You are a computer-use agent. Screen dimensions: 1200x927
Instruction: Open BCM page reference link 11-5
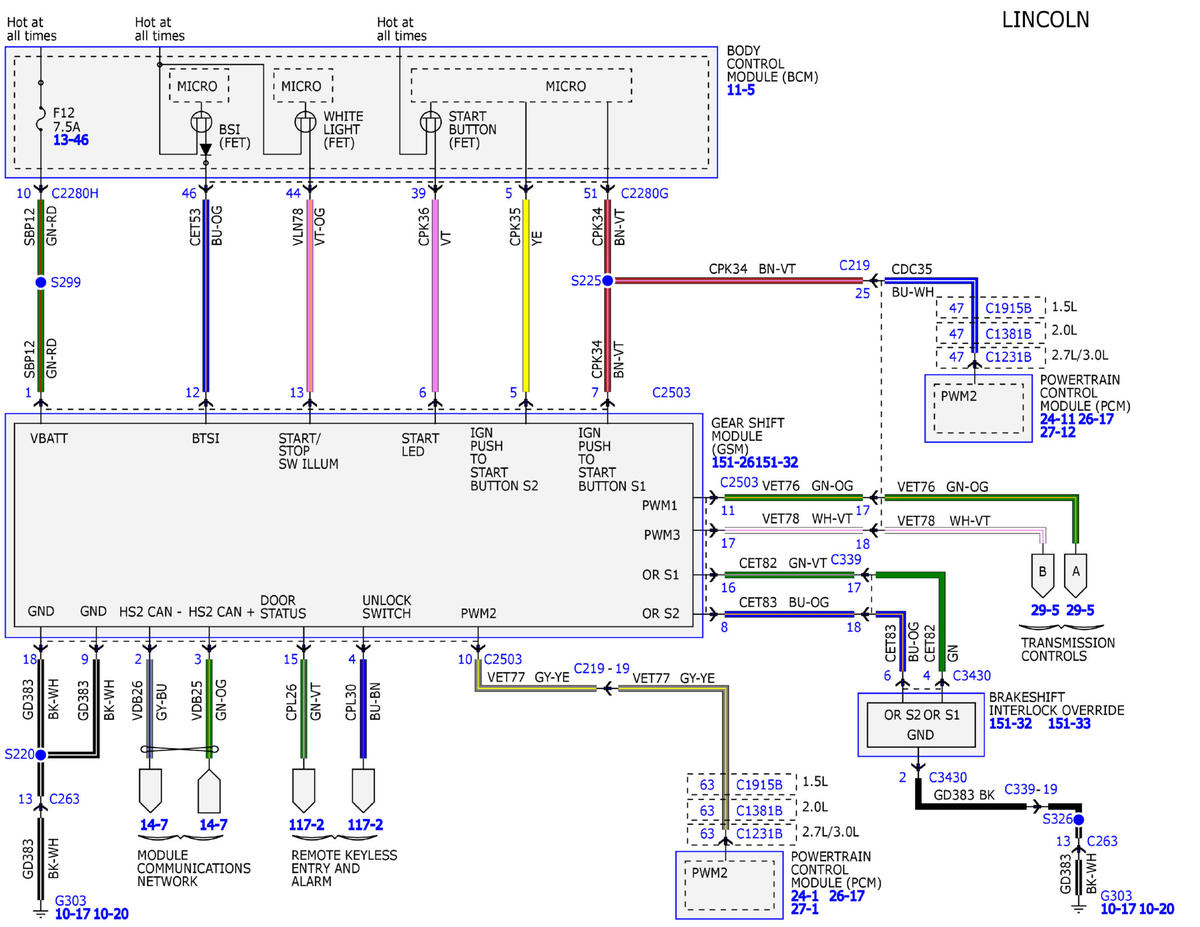coord(741,89)
